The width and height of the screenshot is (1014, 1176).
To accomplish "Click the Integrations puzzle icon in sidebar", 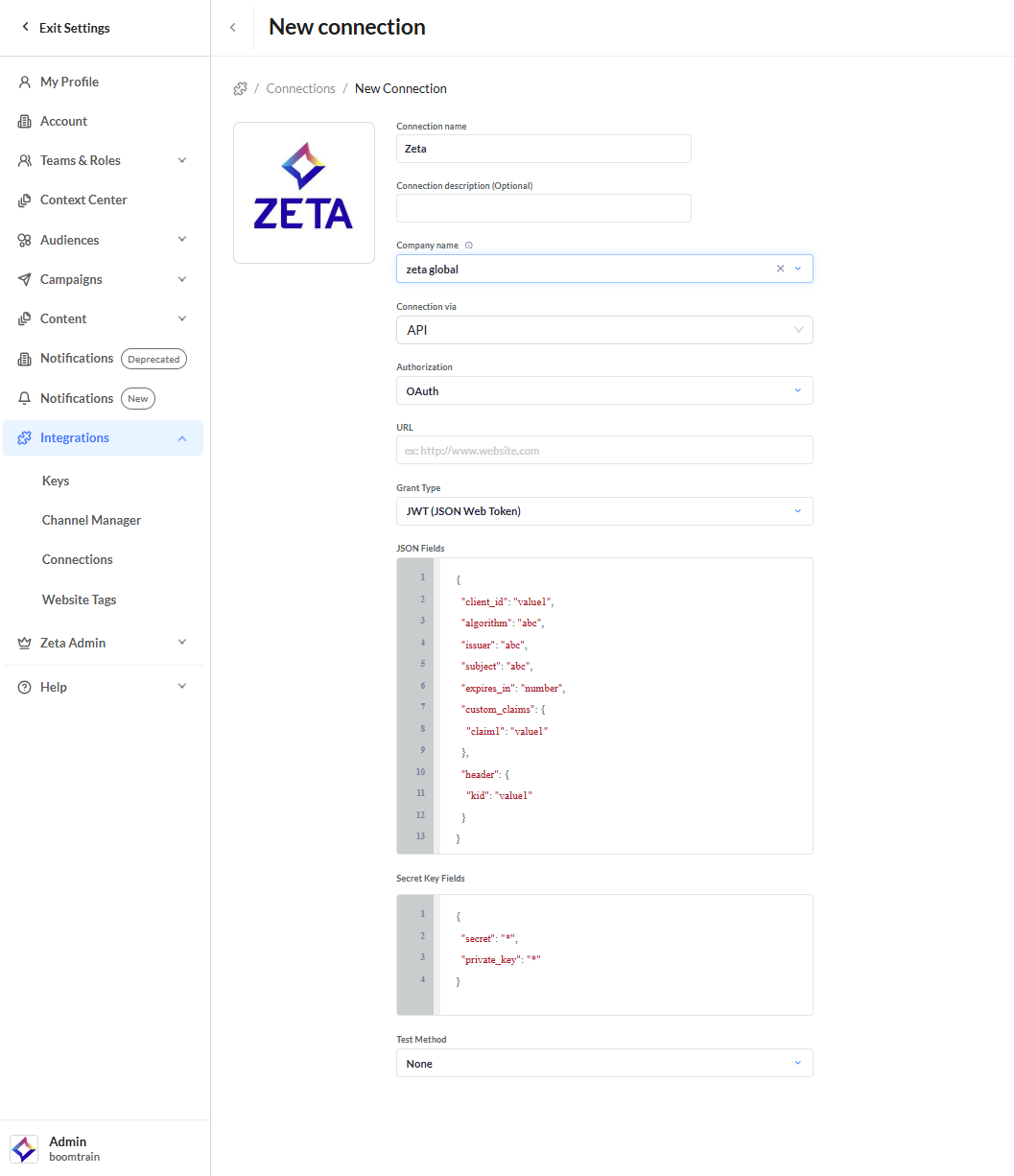I will [25, 437].
